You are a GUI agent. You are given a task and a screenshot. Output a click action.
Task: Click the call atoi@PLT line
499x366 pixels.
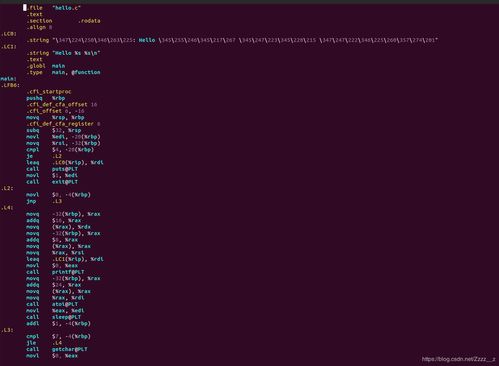click(x=52, y=304)
